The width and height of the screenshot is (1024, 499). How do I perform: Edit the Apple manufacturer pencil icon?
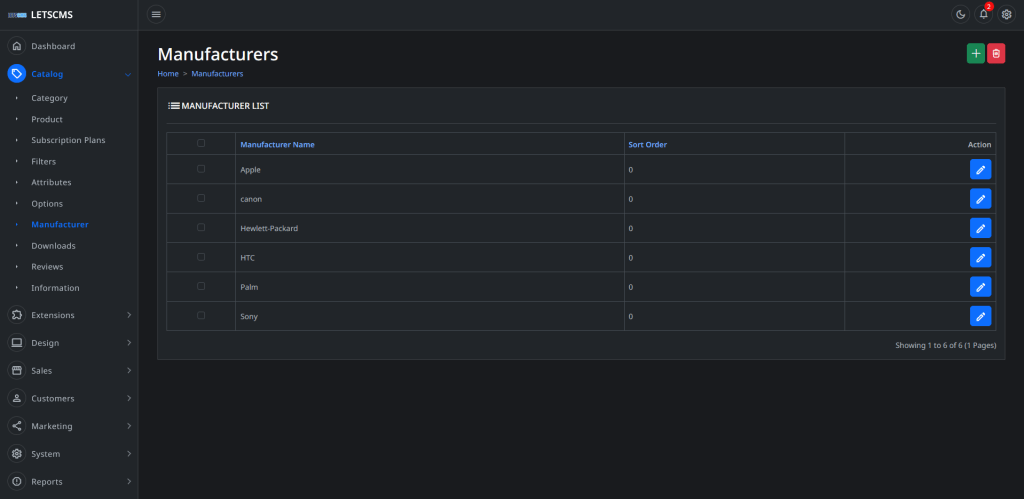click(x=980, y=170)
